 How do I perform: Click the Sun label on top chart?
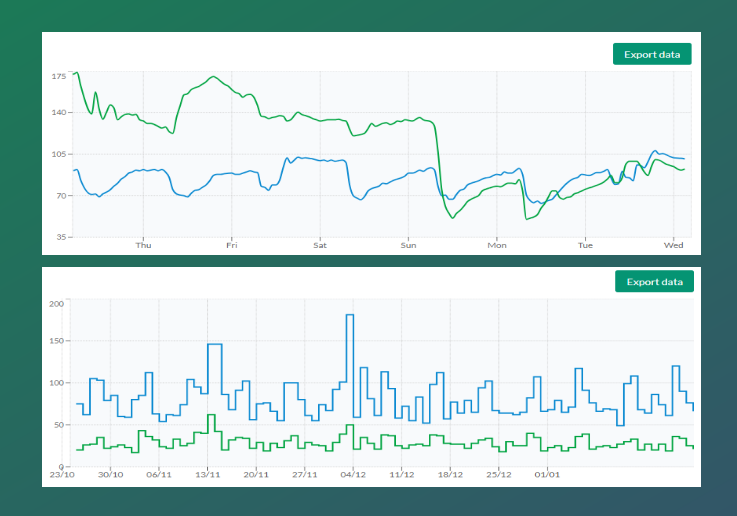point(408,245)
